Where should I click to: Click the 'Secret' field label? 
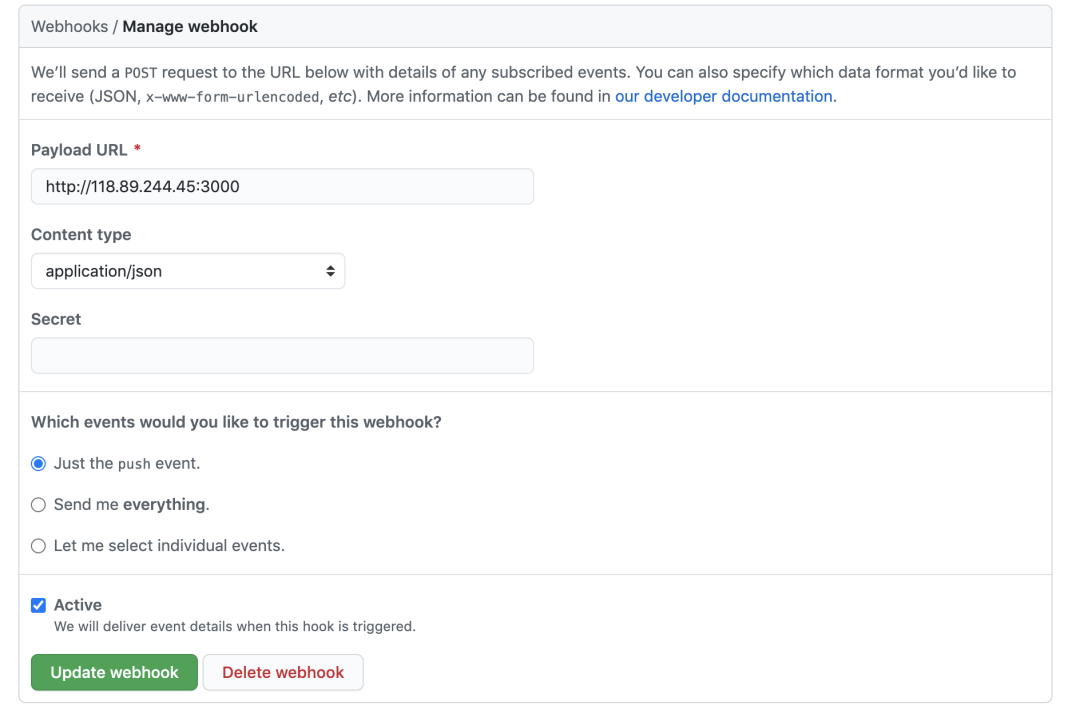point(56,319)
